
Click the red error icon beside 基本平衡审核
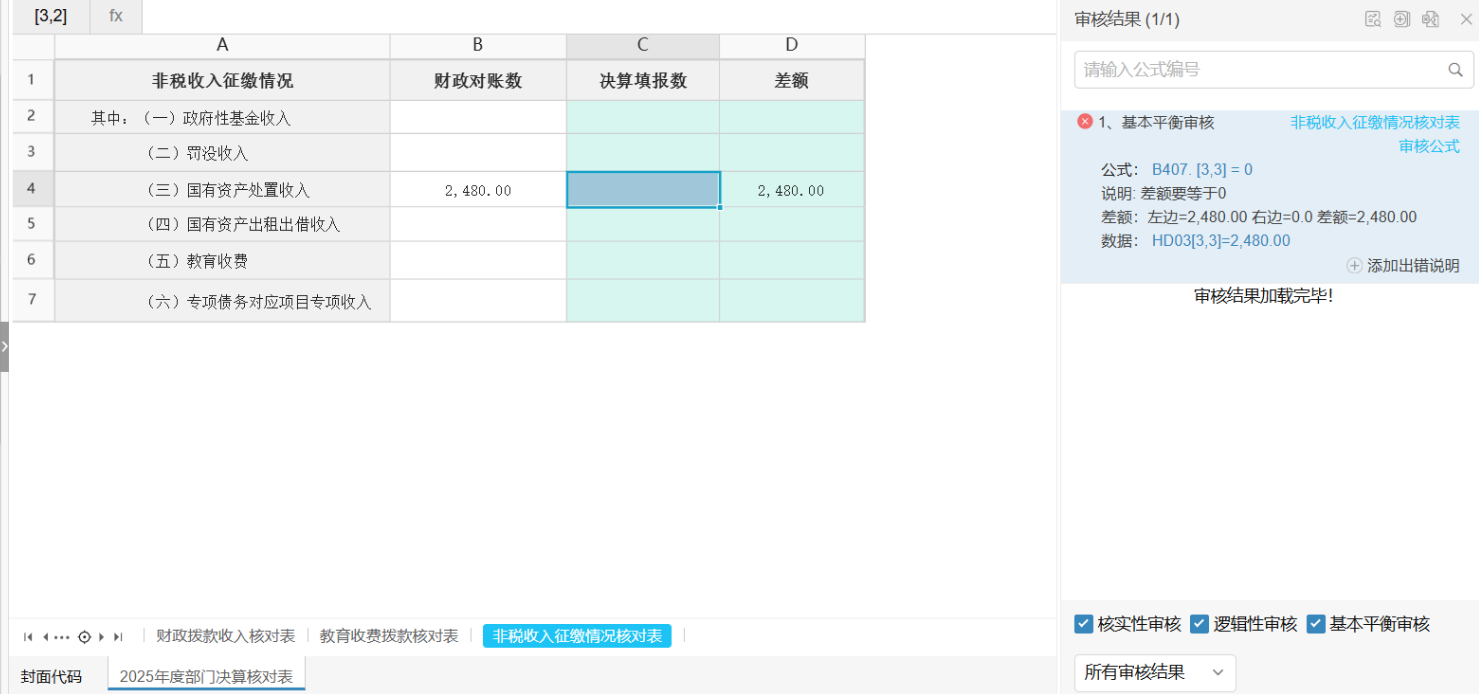pos(1085,122)
